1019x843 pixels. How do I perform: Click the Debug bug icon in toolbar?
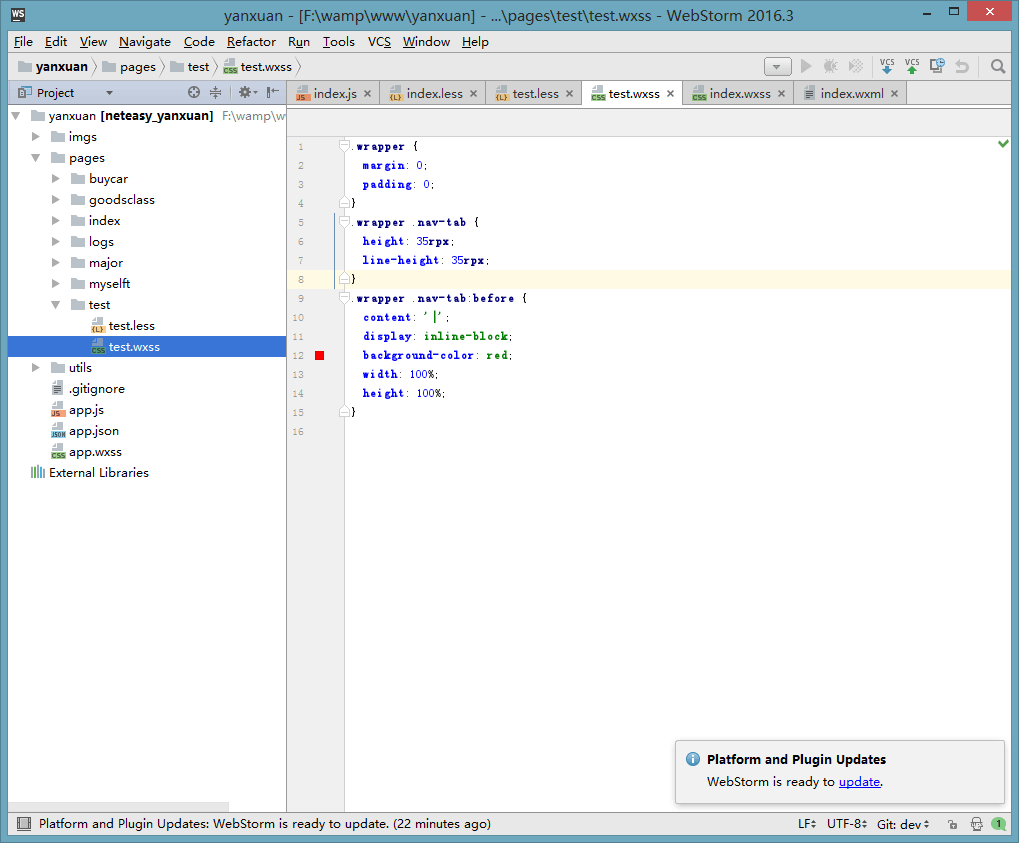(831, 66)
